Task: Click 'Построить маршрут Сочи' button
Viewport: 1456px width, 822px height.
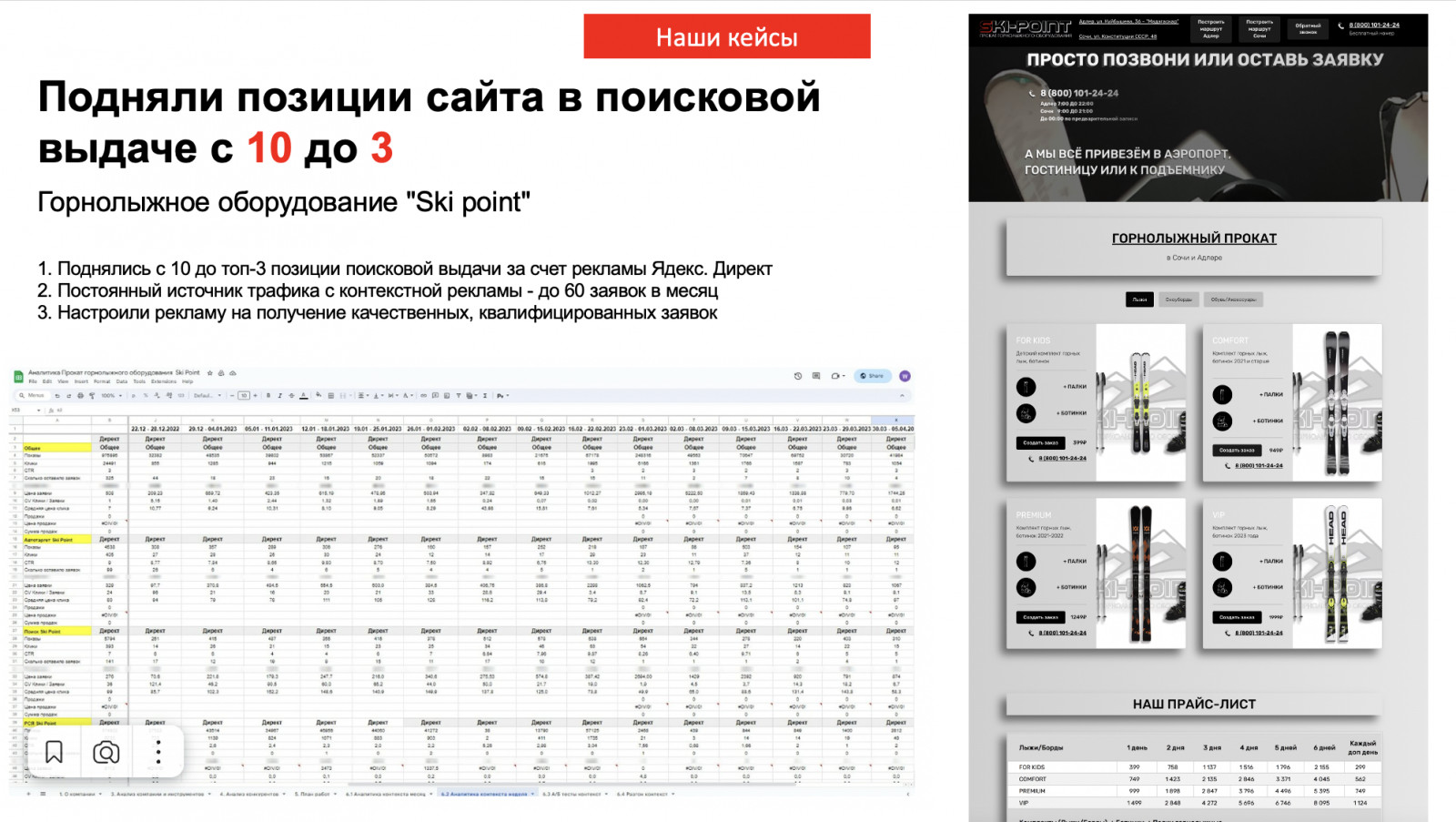Action: click(x=1259, y=28)
